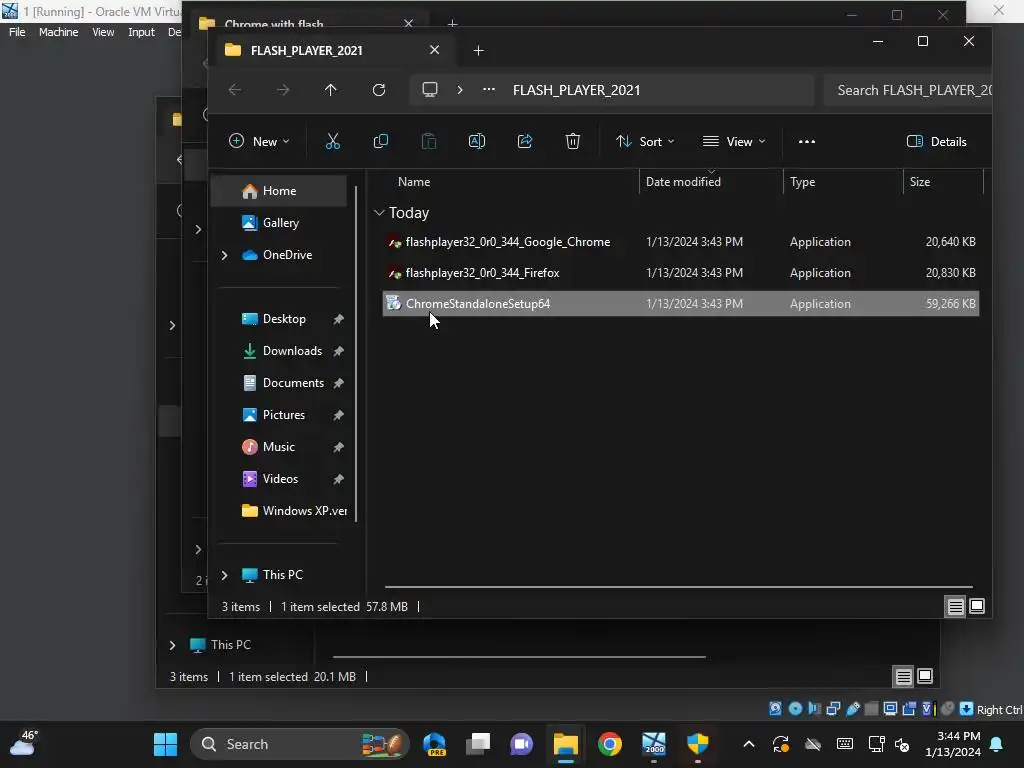Click the back navigation arrow
1024x768 pixels.
coord(235,90)
